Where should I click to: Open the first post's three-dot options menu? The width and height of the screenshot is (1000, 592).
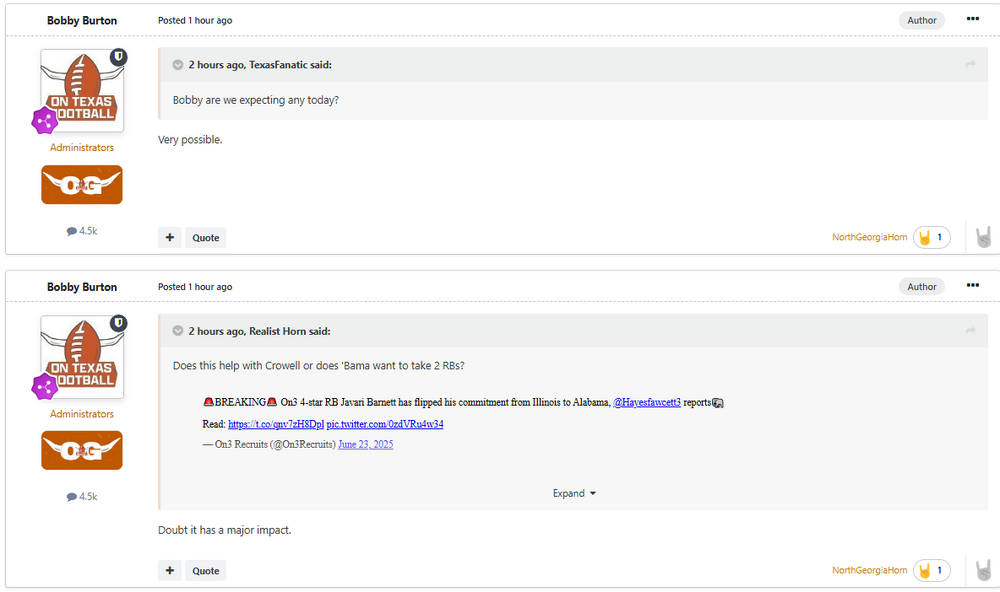coord(973,19)
